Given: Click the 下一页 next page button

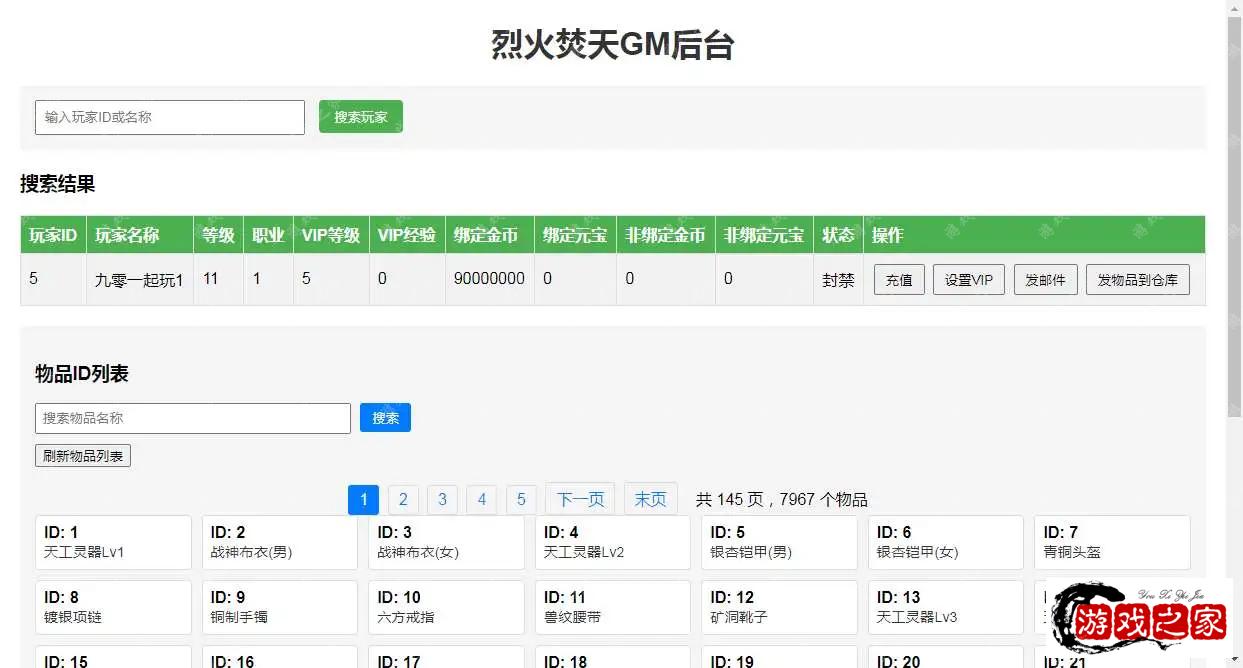Looking at the screenshot, I should [x=580, y=499].
